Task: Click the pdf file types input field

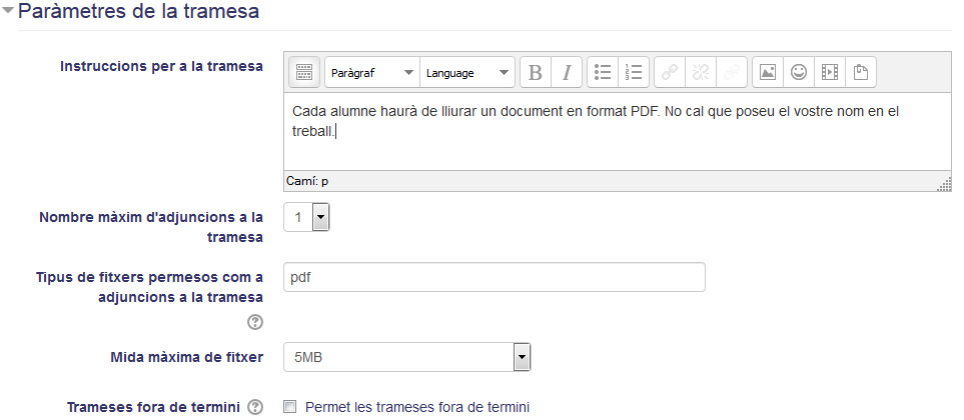Action: pos(494,277)
